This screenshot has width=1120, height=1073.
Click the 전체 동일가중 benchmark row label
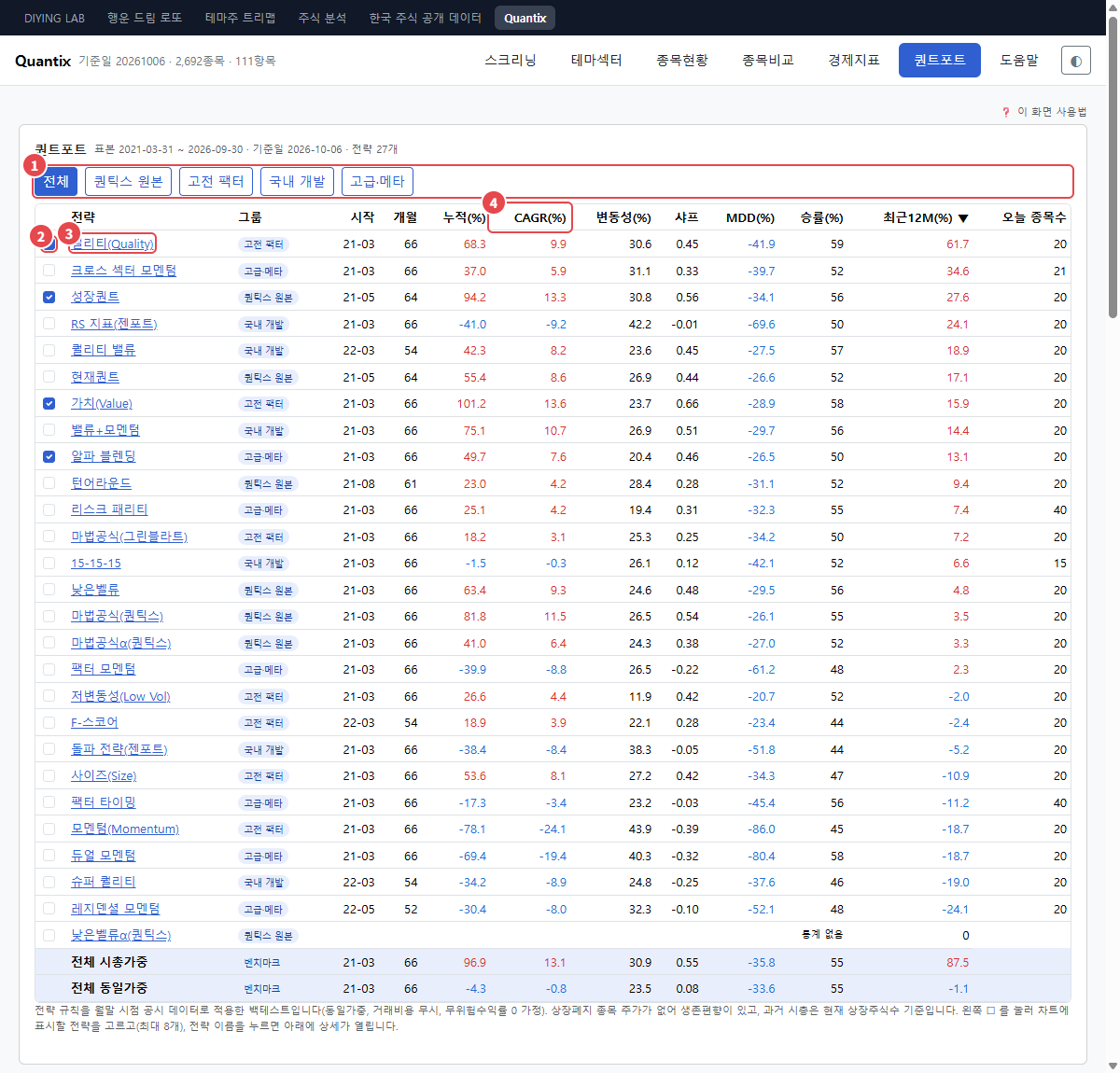tap(109, 988)
